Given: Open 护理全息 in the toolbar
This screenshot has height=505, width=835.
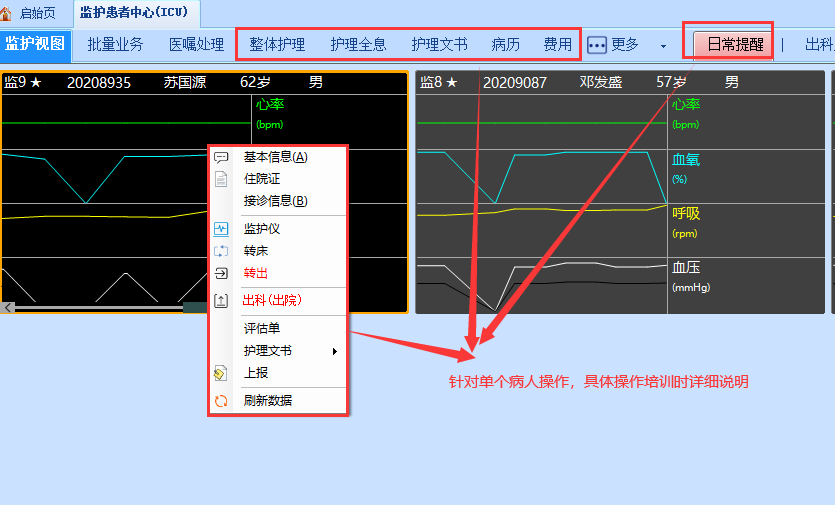Looking at the screenshot, I should [x=358, y=44].
